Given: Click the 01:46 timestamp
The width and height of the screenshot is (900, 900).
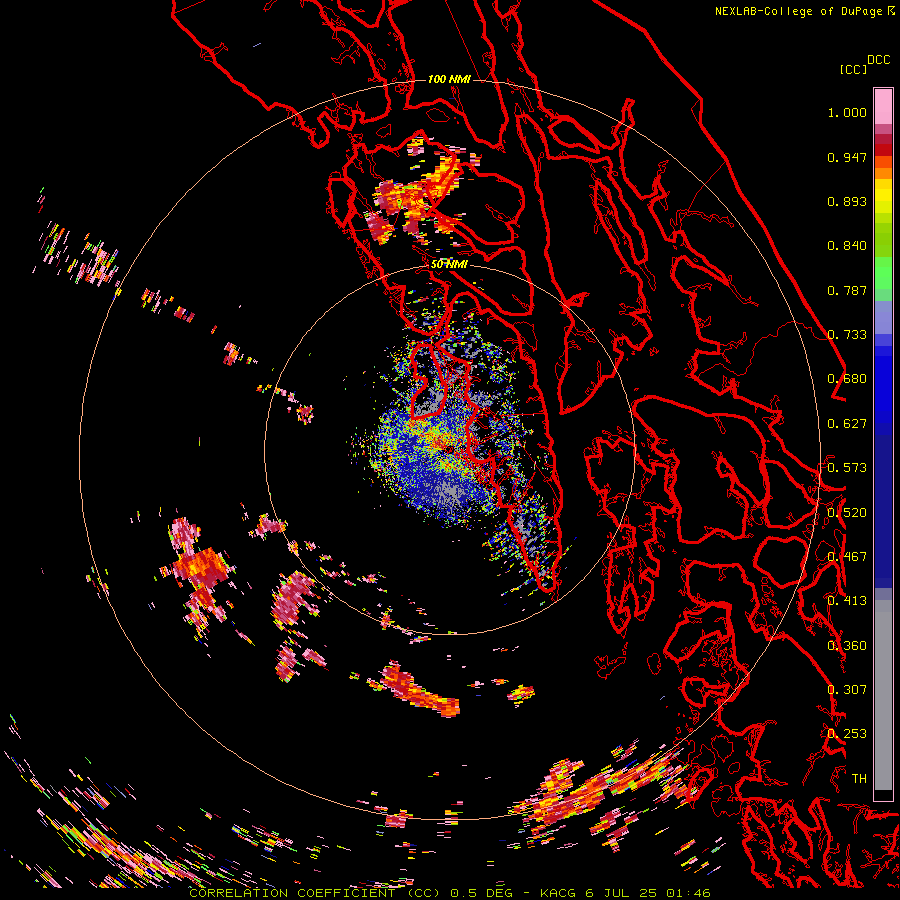Looking at the screenshot, I should point(688,893).
